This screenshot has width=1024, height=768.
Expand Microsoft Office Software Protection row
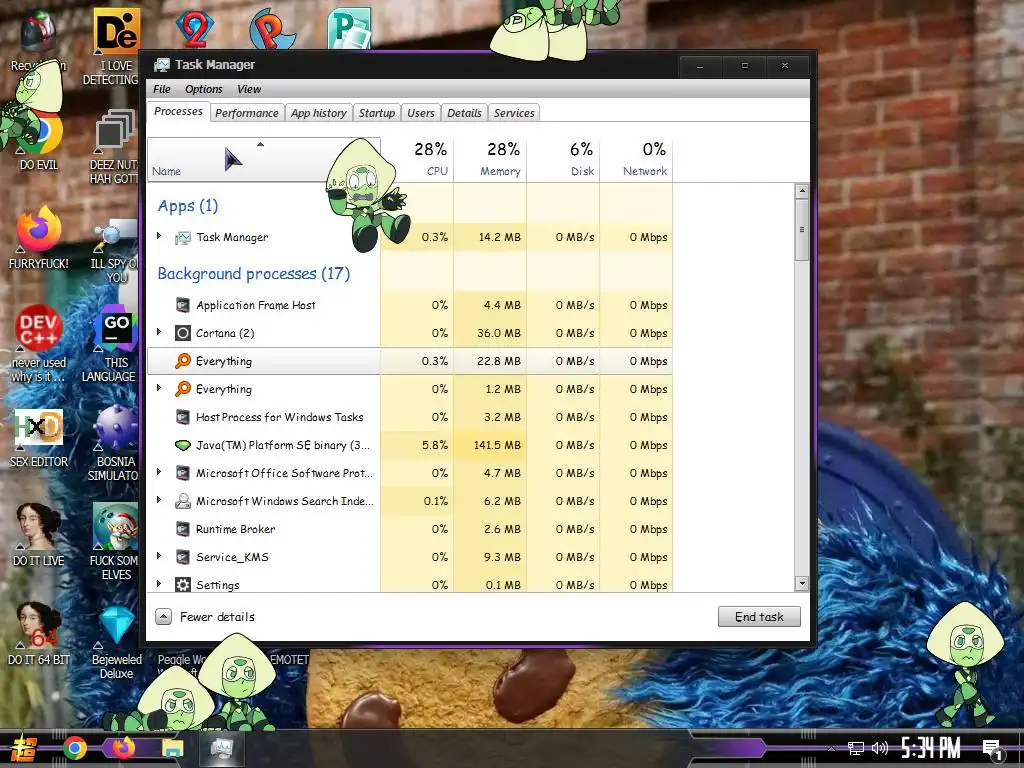coord(159,472)
